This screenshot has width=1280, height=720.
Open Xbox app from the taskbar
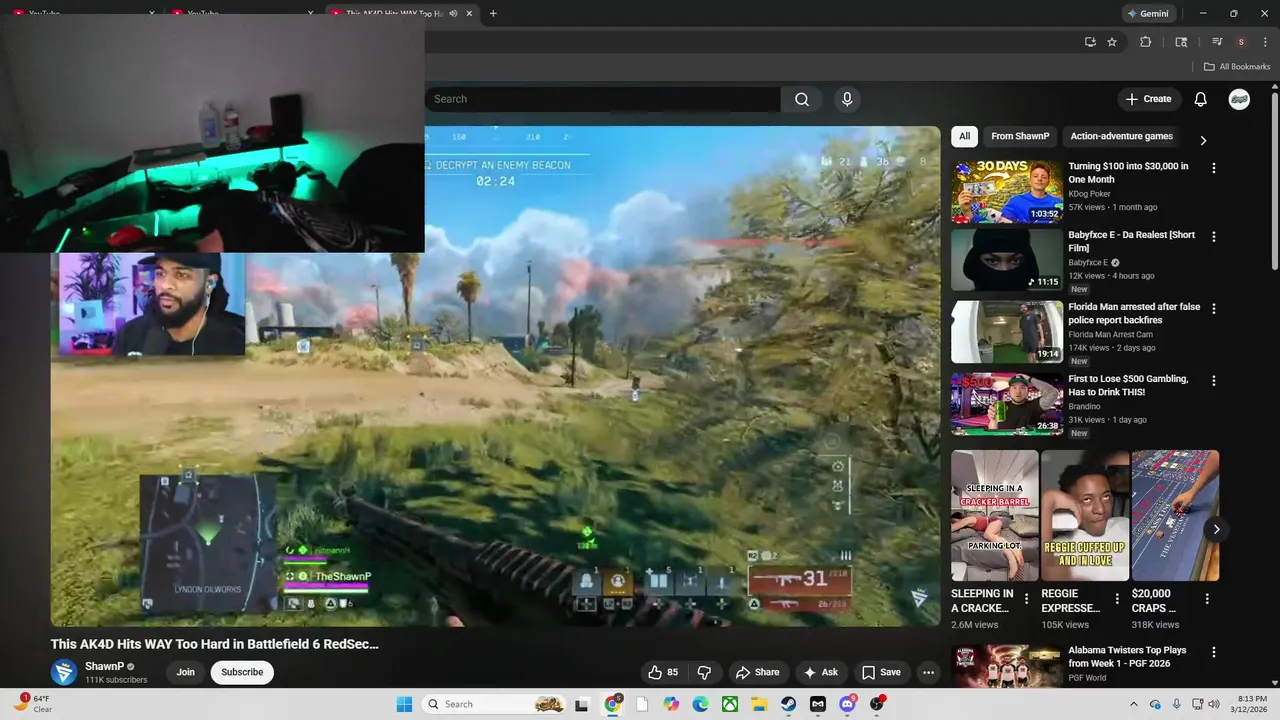pyautogui.click(x=730, y=704)
